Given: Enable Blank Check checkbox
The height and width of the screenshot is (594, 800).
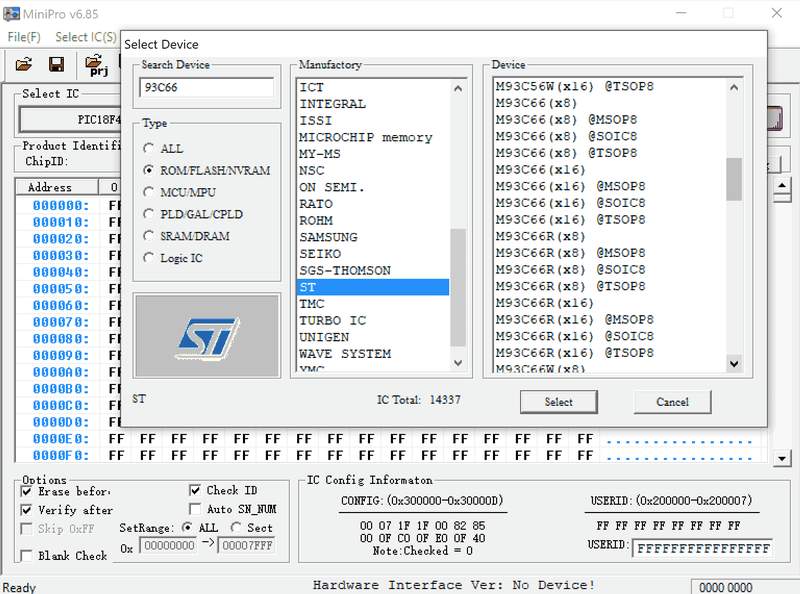Looking at the screenshot, I should tap(26, 555).
